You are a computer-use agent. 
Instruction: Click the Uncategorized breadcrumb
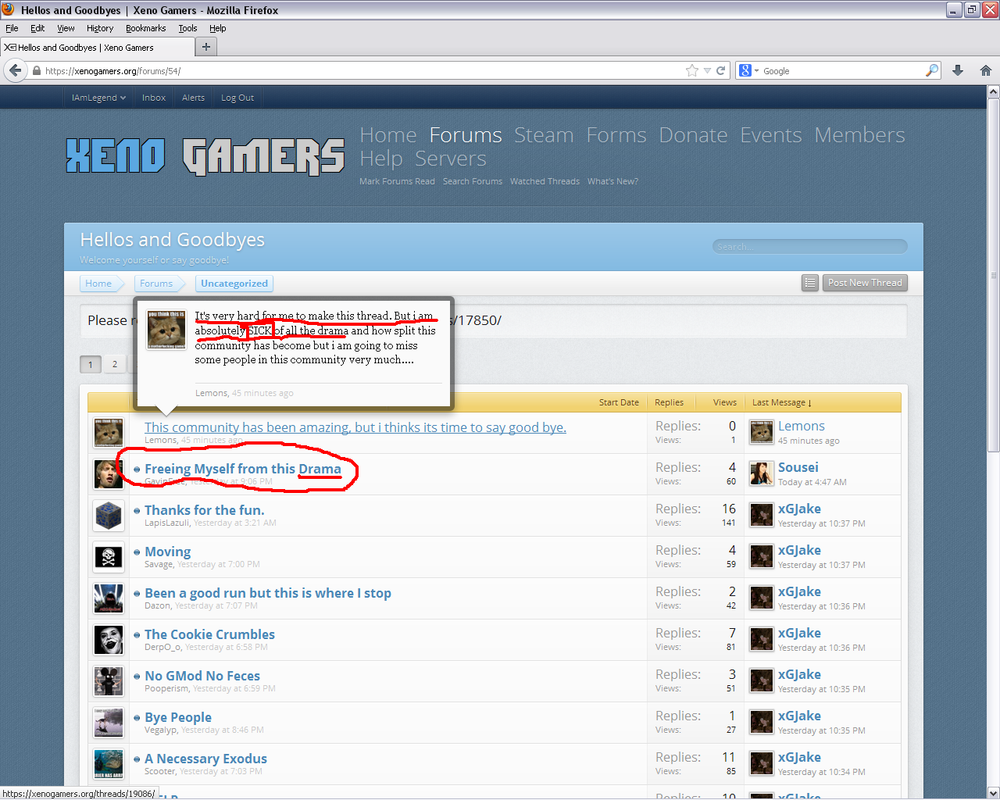(234, 283)
